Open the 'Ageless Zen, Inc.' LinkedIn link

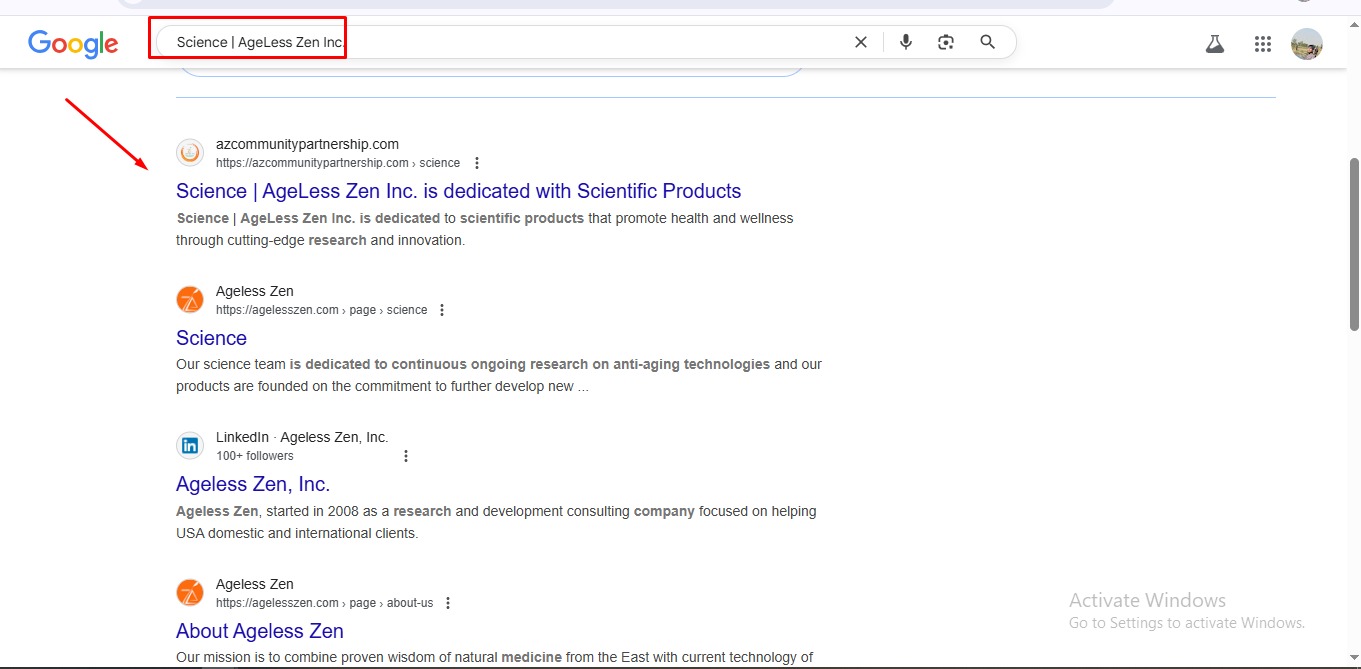point(253,484)
